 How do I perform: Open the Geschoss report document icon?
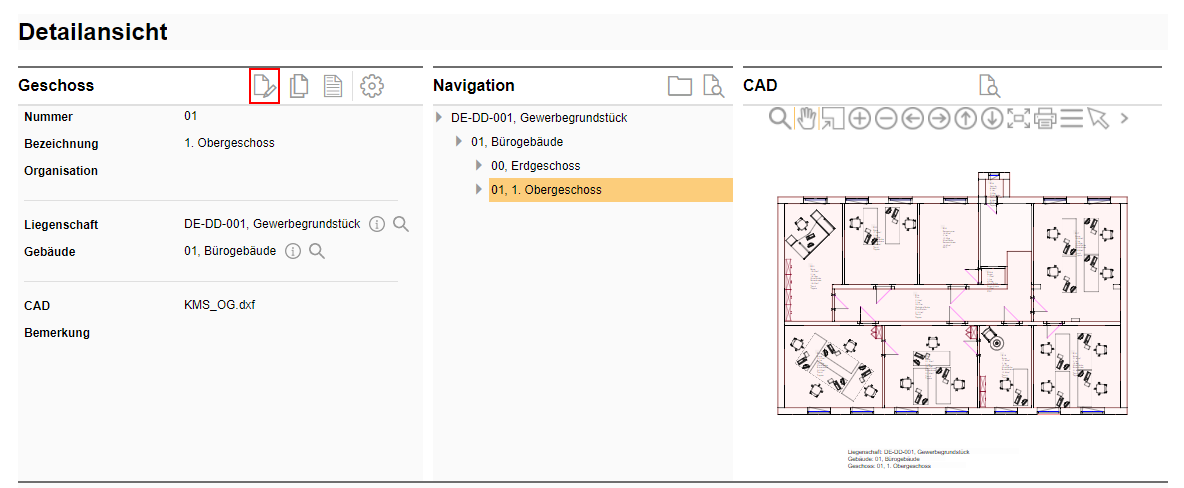[x=332, y=86]
